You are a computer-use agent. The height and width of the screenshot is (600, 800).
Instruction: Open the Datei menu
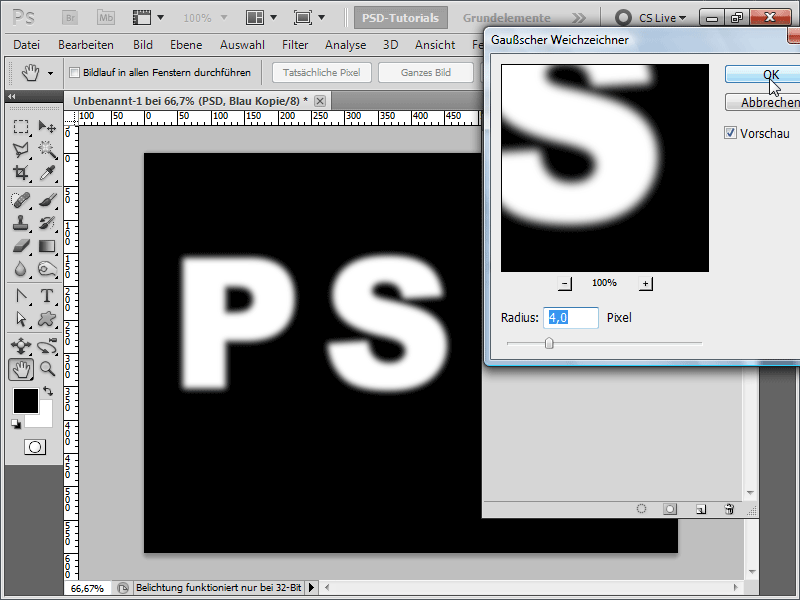tap(27, 45)
